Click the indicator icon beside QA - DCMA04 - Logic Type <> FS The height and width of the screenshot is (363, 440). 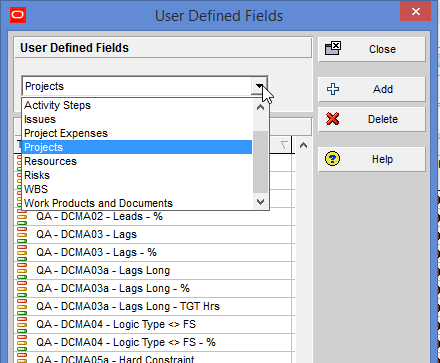click(x=22, y=324)
